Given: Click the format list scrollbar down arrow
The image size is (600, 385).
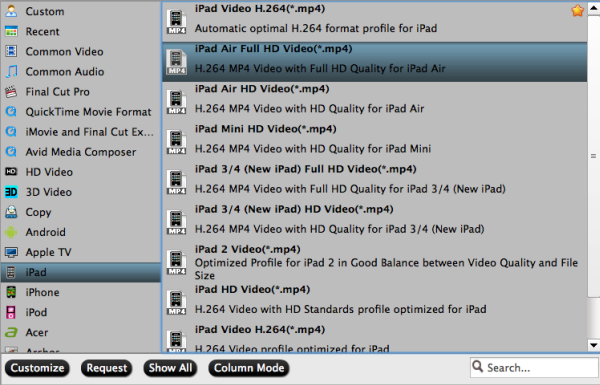Looking at the screenshot, I should [593, 345].
